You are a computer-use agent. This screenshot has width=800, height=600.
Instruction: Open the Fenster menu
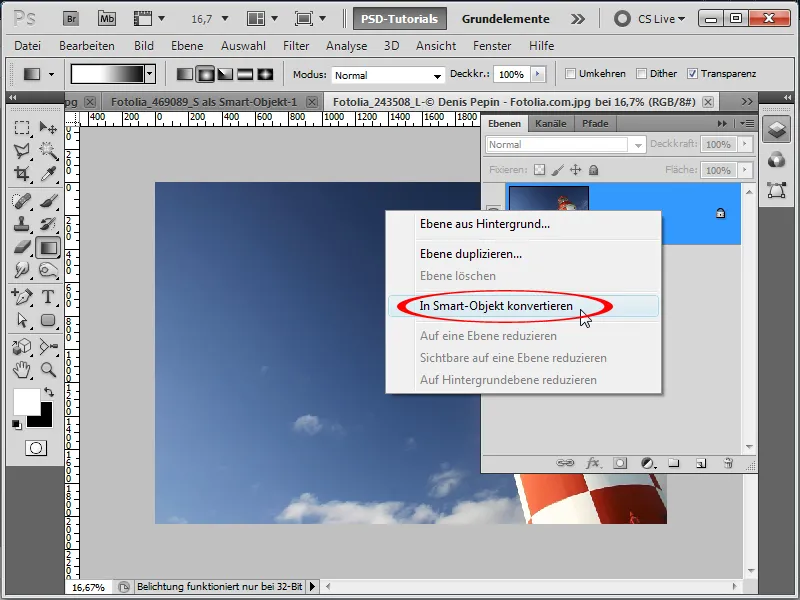coord(492,46)
